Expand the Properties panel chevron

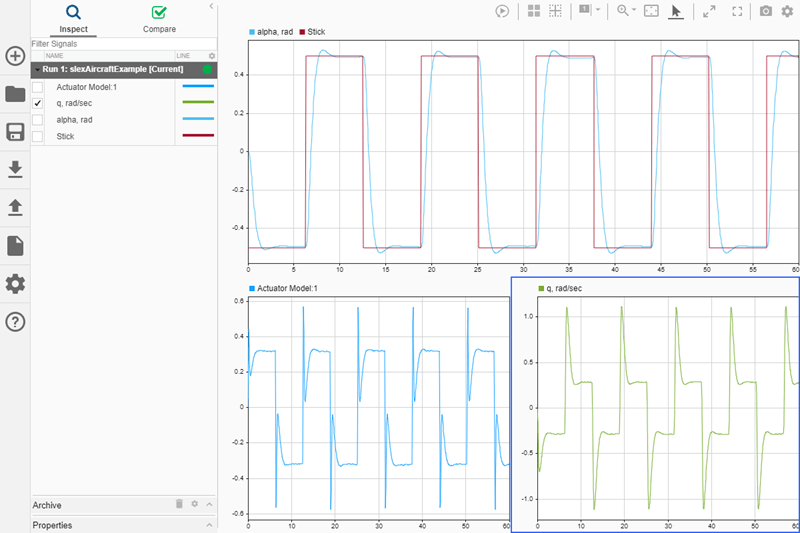210,525
